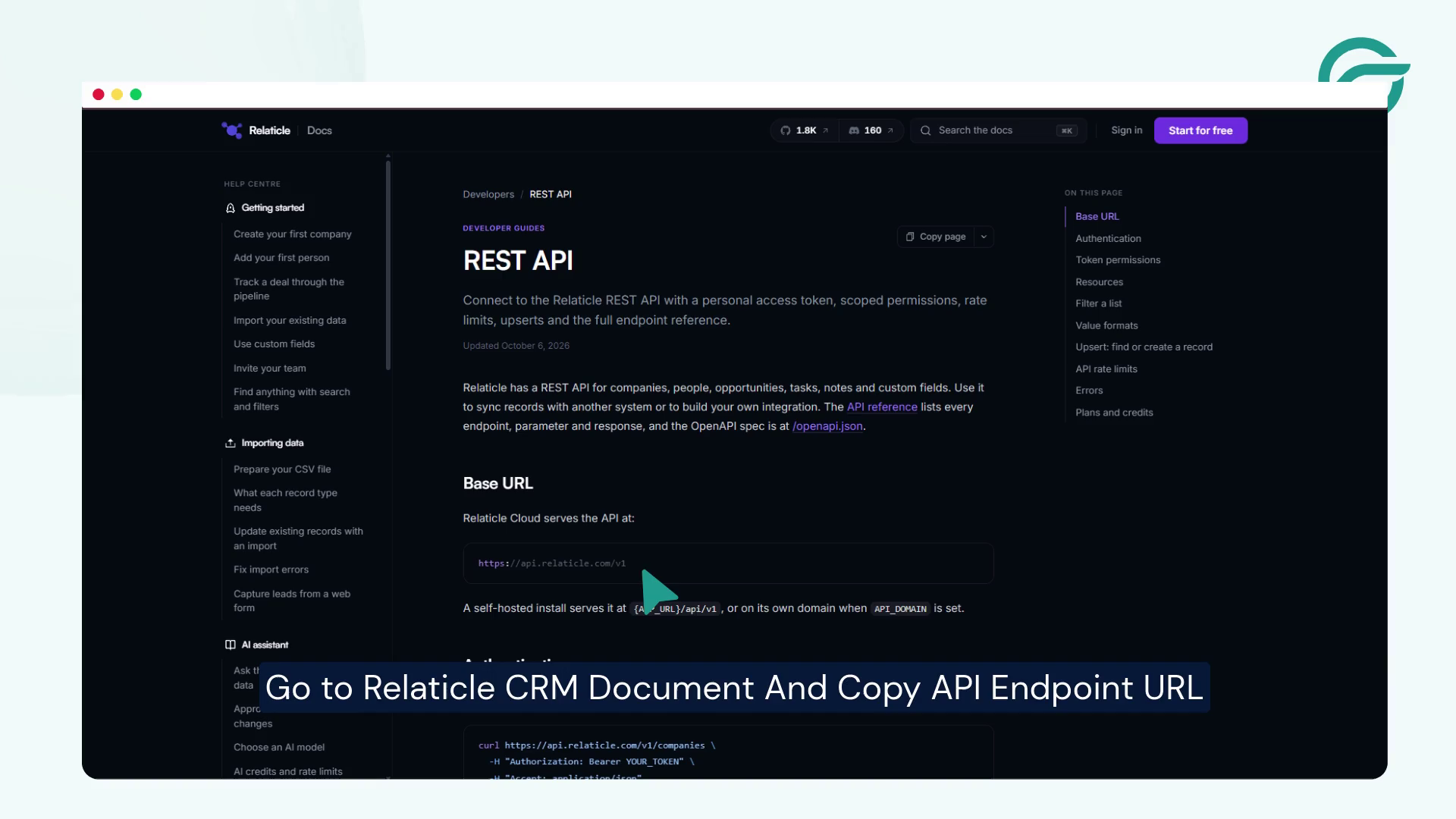
Task: Jump to Base URL in page outline
Action: point(1097,216)
